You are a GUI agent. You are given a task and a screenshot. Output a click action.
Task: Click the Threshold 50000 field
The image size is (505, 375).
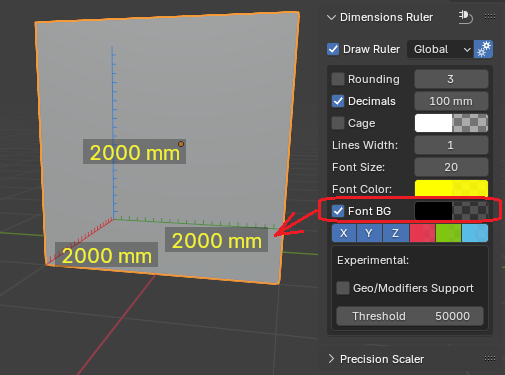point(410,316)
